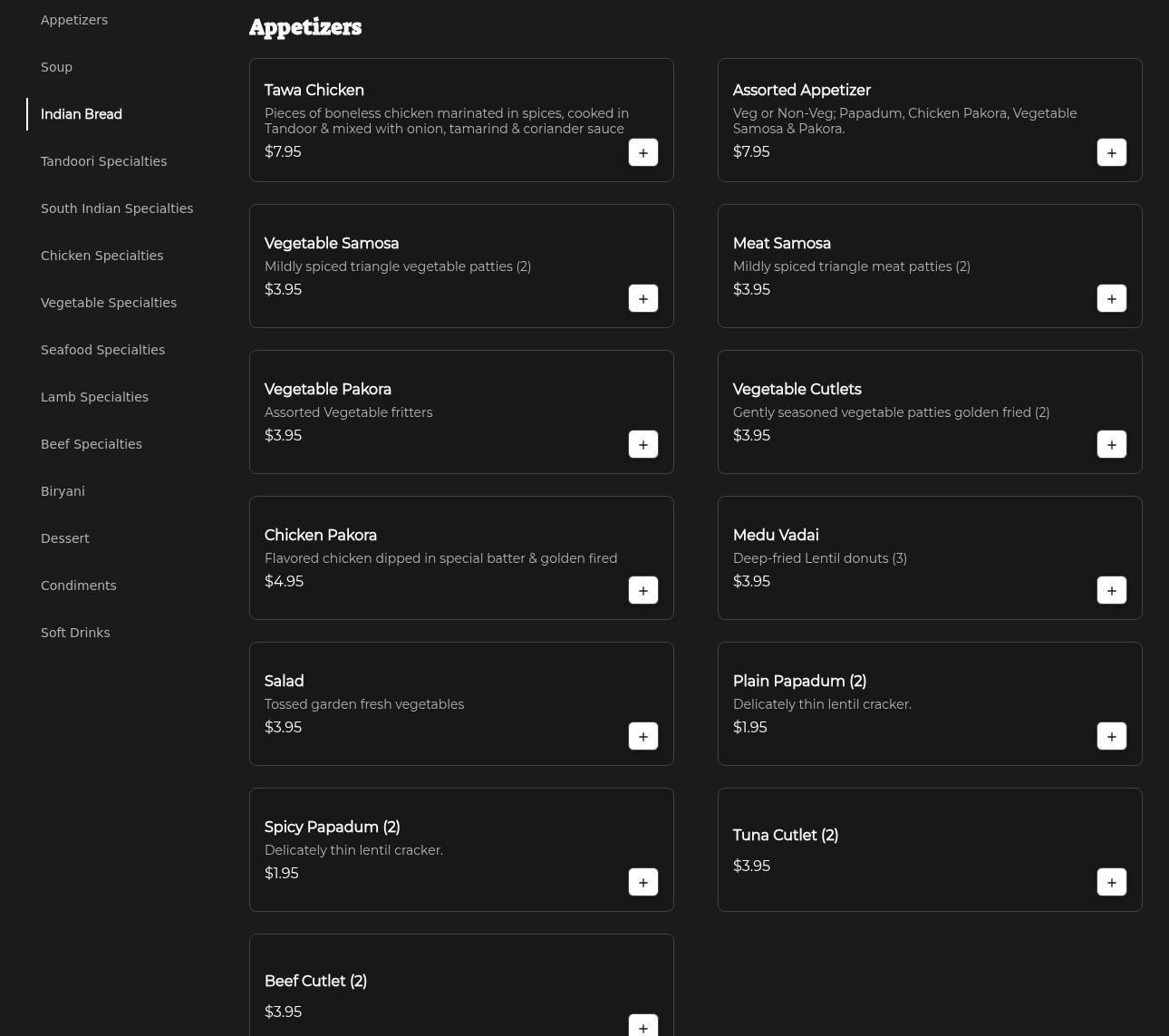
Task: Add Meat Samosa to the cart
Action: 1112,298
